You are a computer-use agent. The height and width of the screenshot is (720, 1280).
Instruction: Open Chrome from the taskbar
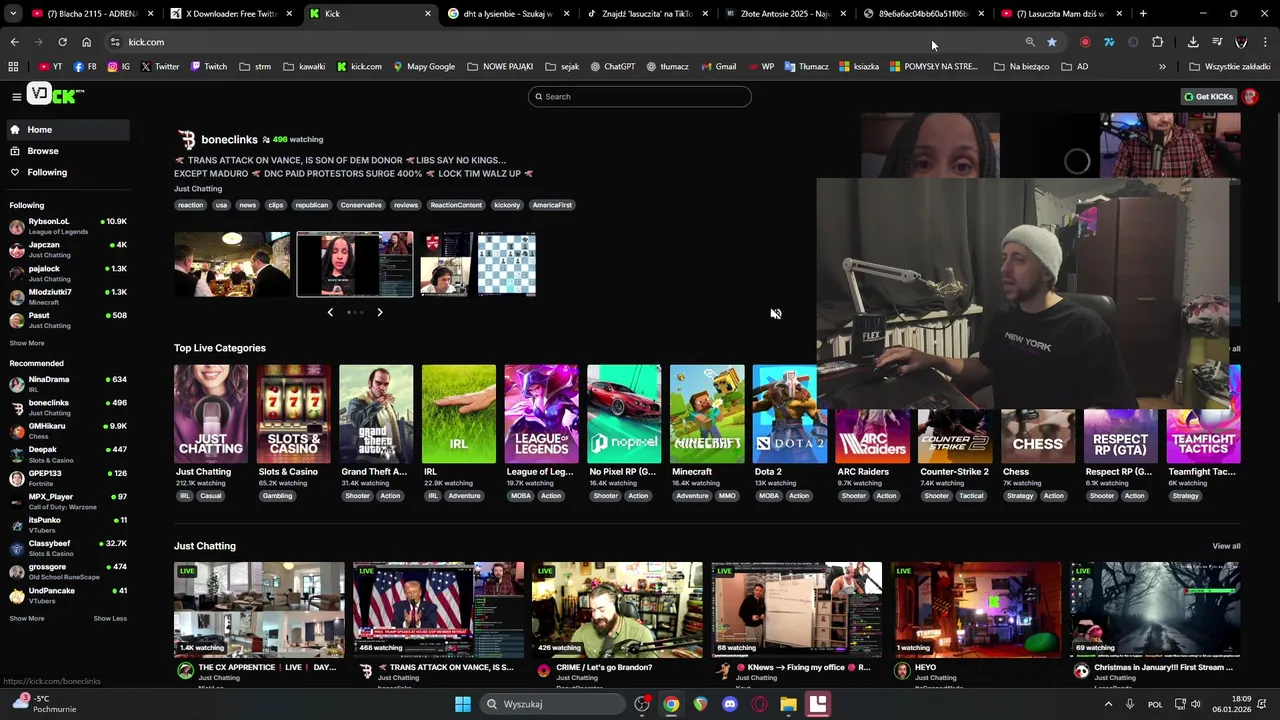[x=671, y=704]
